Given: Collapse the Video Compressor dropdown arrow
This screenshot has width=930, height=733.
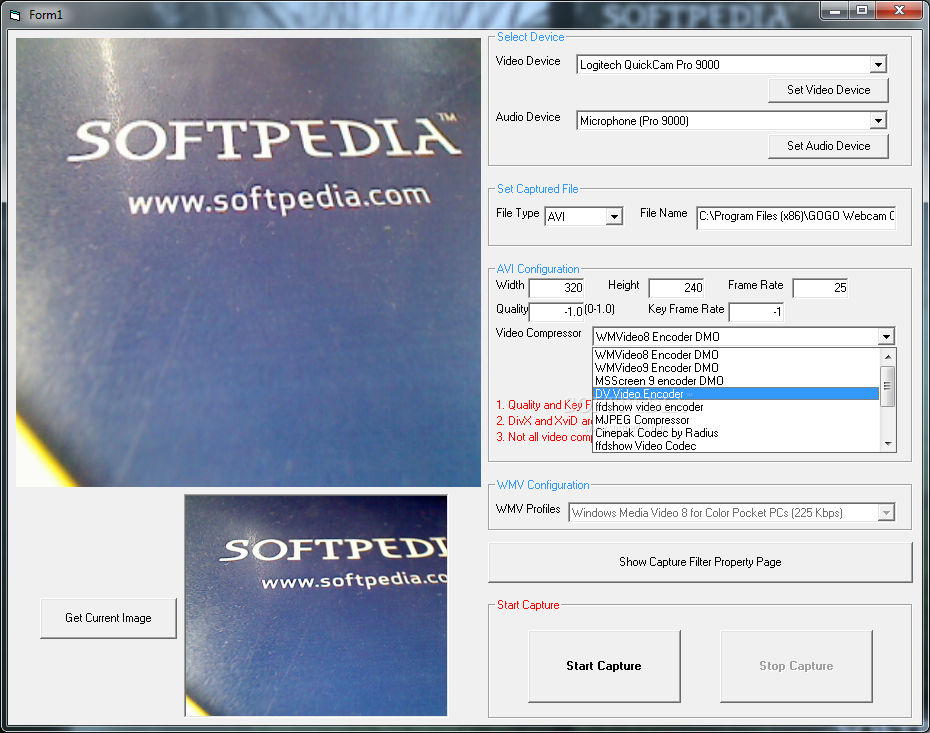Looking at the screenshot, I should click(886, 337).
